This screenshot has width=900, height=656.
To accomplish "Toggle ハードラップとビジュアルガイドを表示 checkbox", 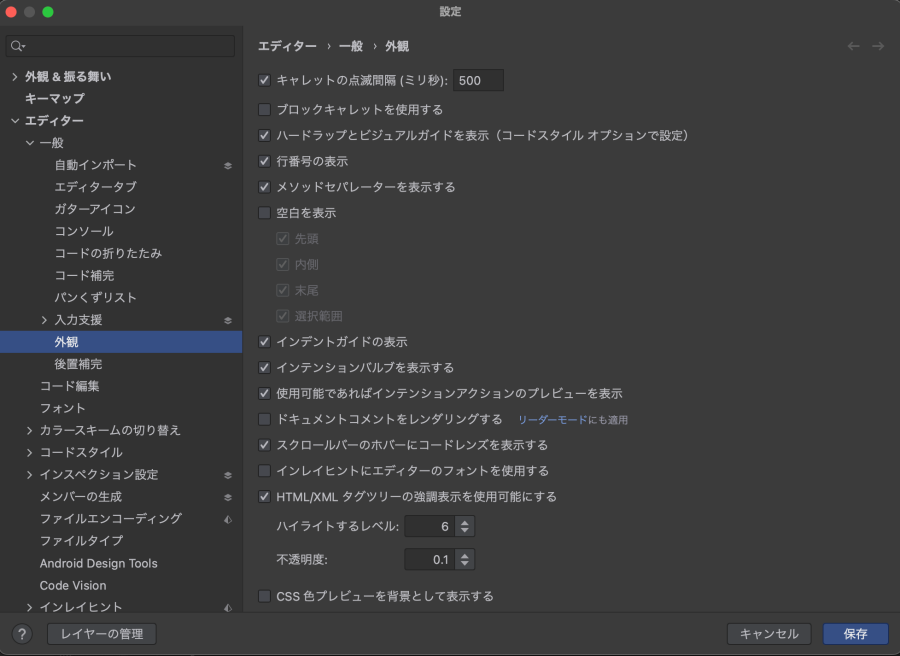I will (x=265, y=135).
